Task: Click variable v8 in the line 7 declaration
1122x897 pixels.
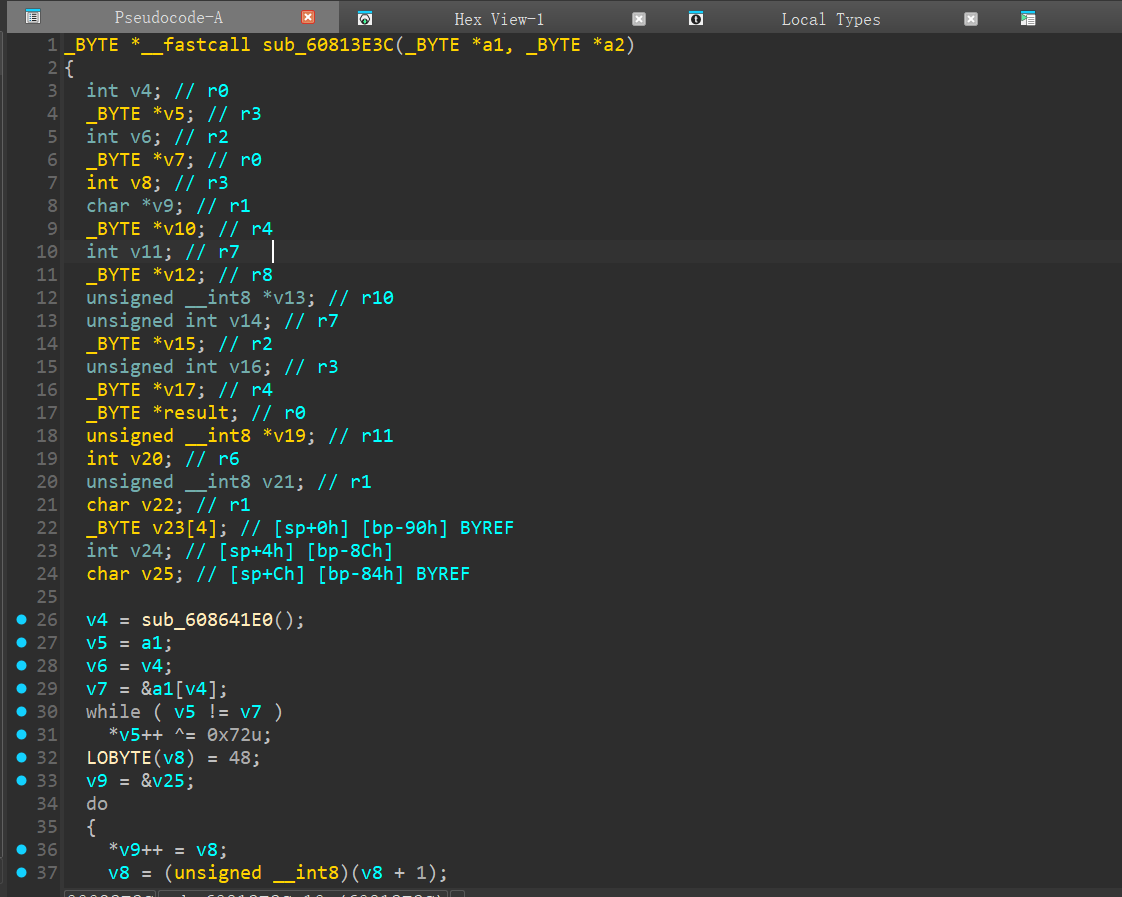Action: click(141, 182)
